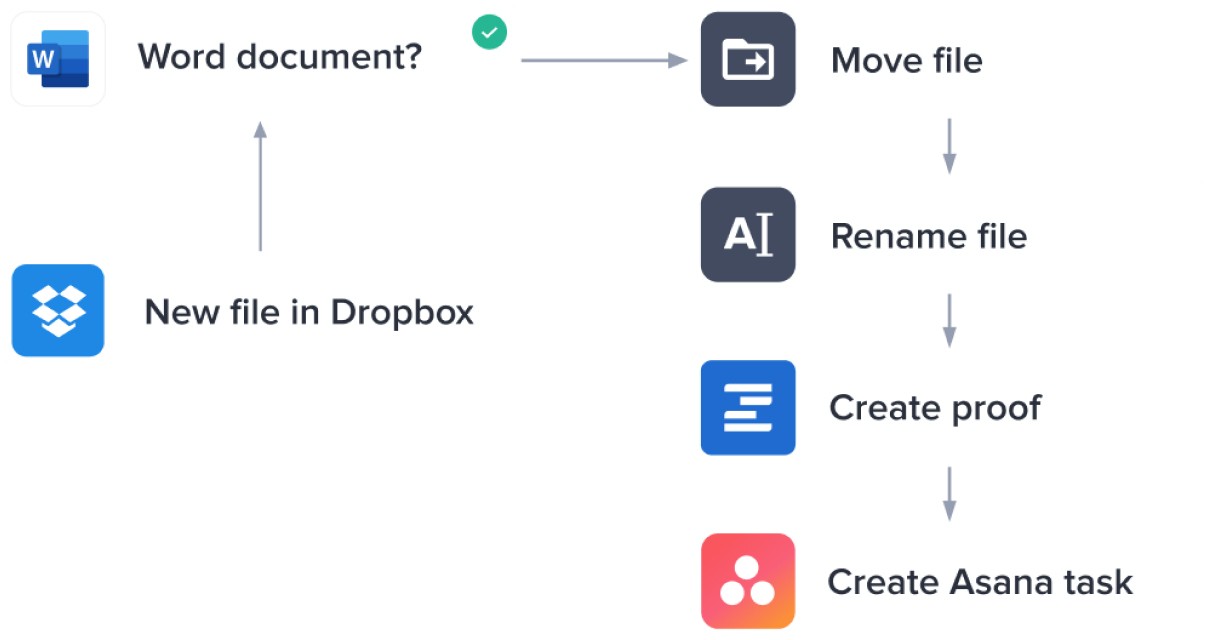Image resolution: width=1208 pixels, height=640 pixels.
Task: Click down arrow below Create proof
Action: [x=949, y=494]
